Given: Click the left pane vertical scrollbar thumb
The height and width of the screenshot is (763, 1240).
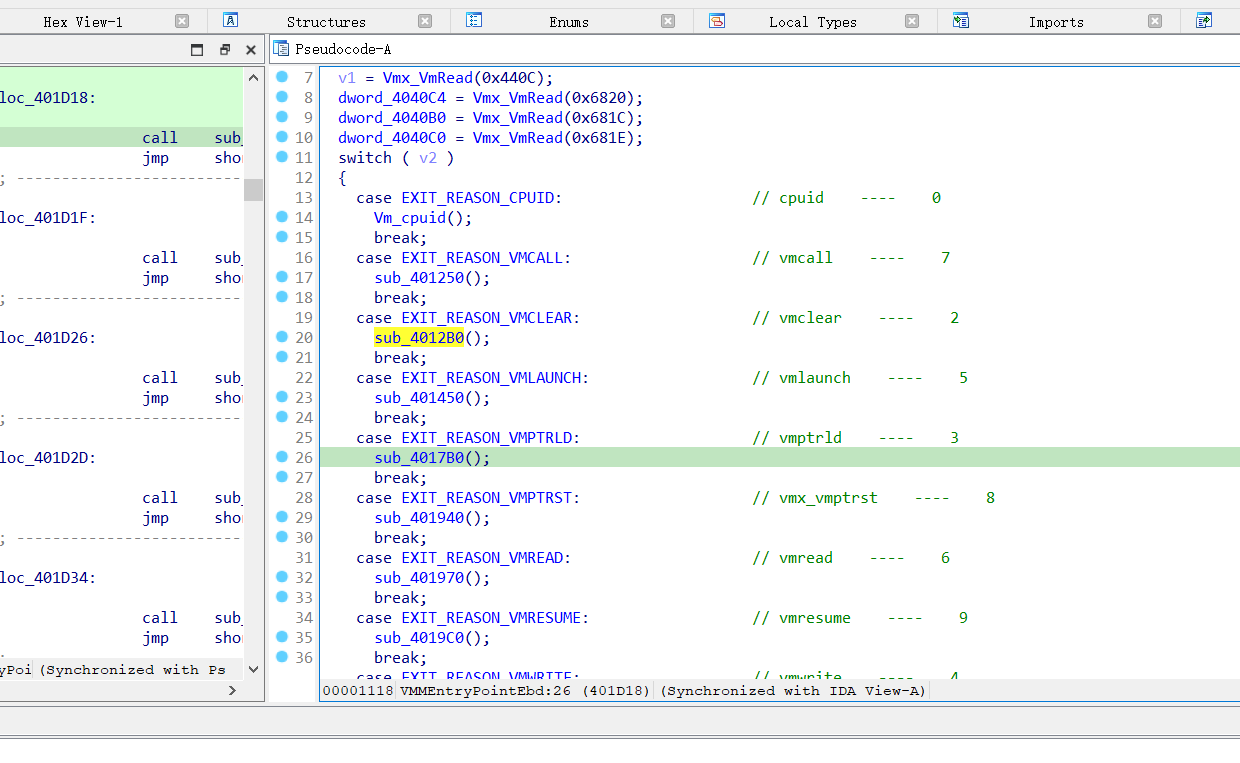Looking at the screenshot, I should [253, 190].
